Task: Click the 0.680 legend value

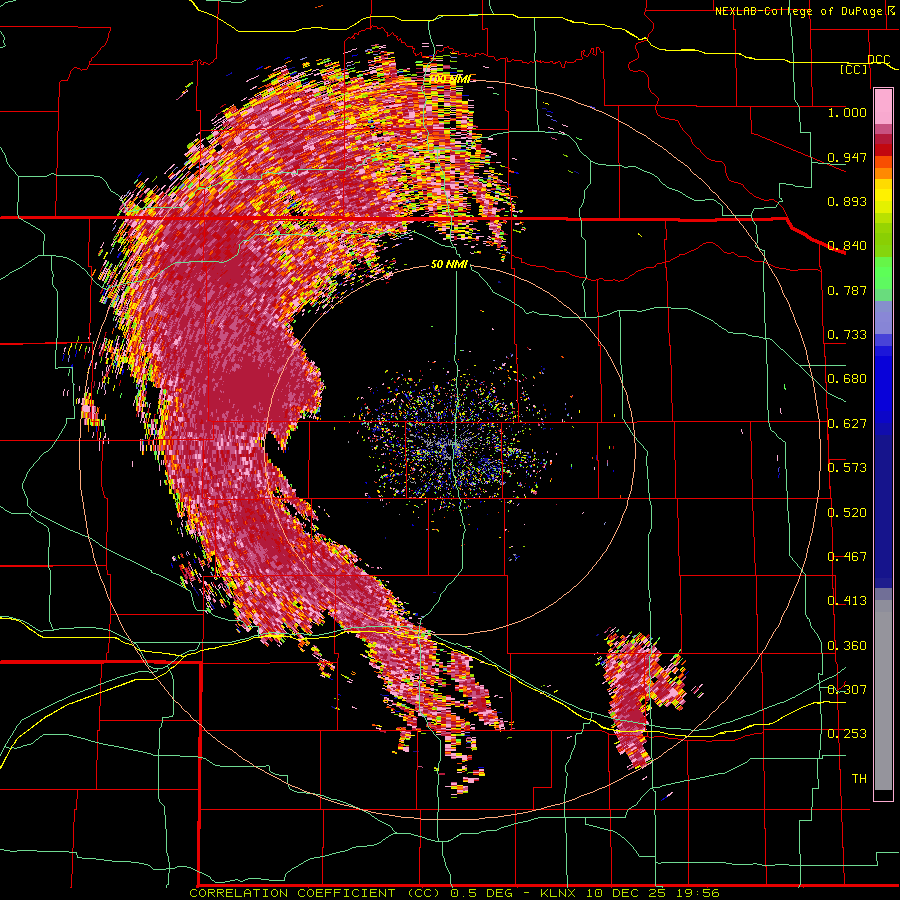Action: click(847, 379)
